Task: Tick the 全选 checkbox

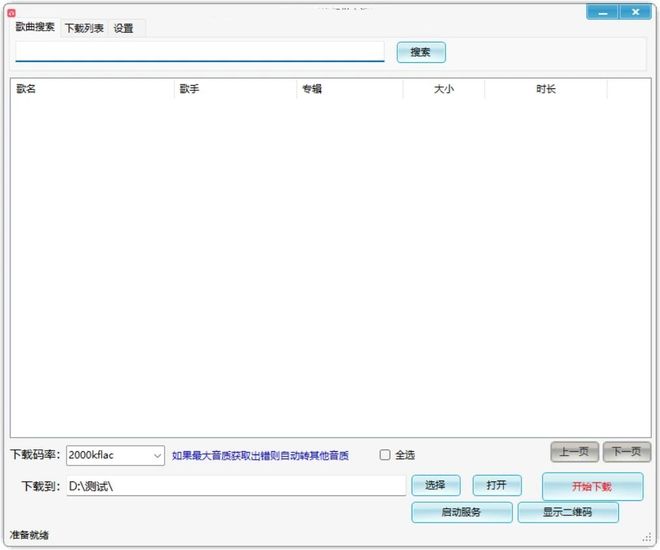Action: tap(385, 455)
